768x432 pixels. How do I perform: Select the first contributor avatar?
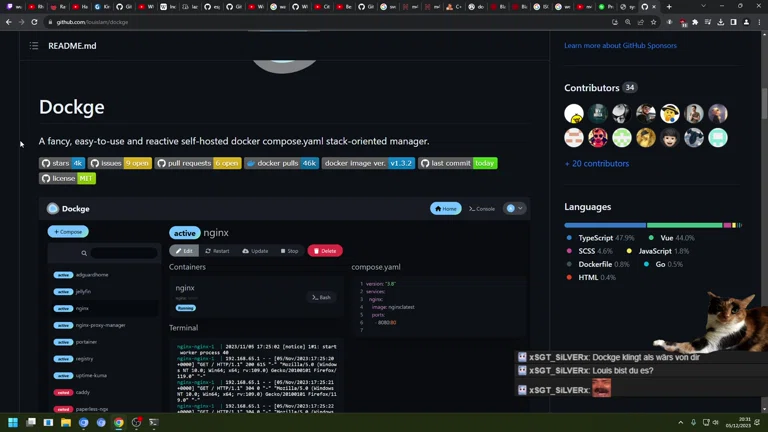click(x=574, y=114)
